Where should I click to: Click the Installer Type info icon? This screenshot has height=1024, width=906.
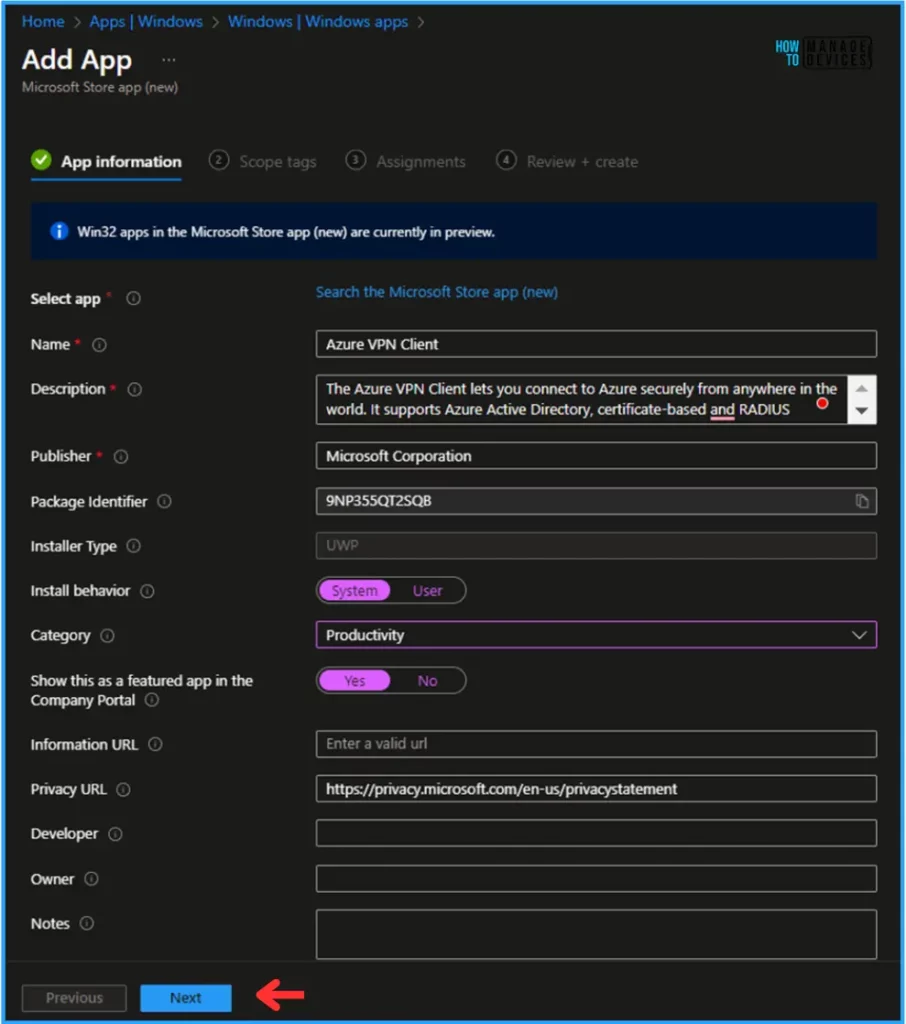tap(133, 546)
